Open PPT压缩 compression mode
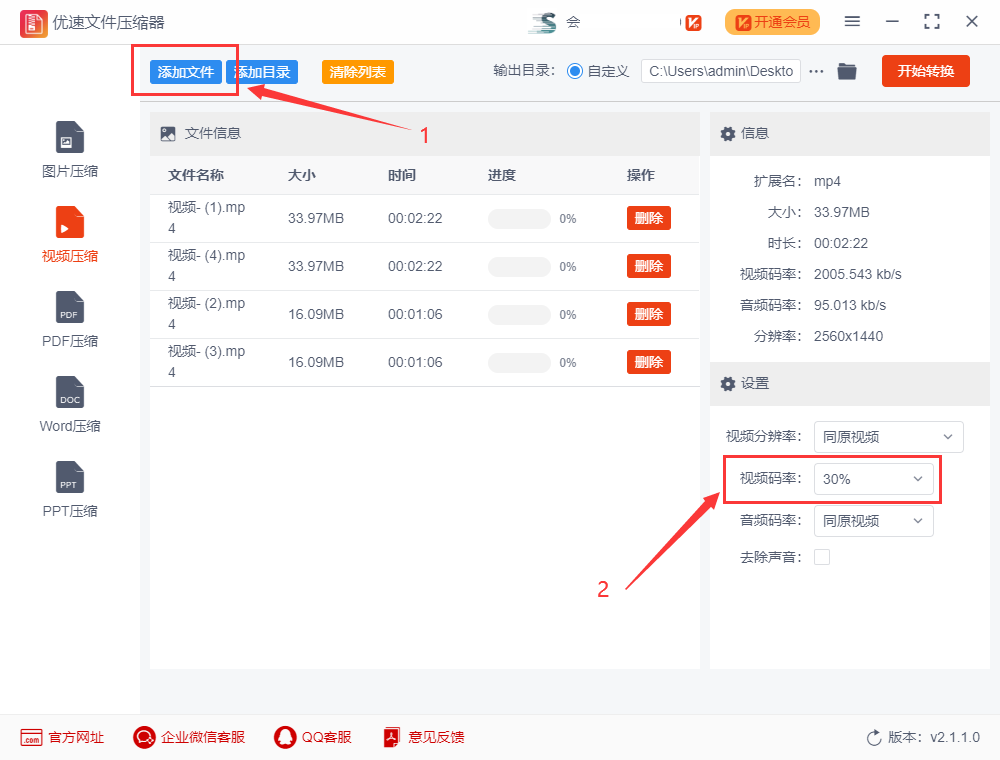This screenshot has width=1000, height=760. [x=69, y=488]
